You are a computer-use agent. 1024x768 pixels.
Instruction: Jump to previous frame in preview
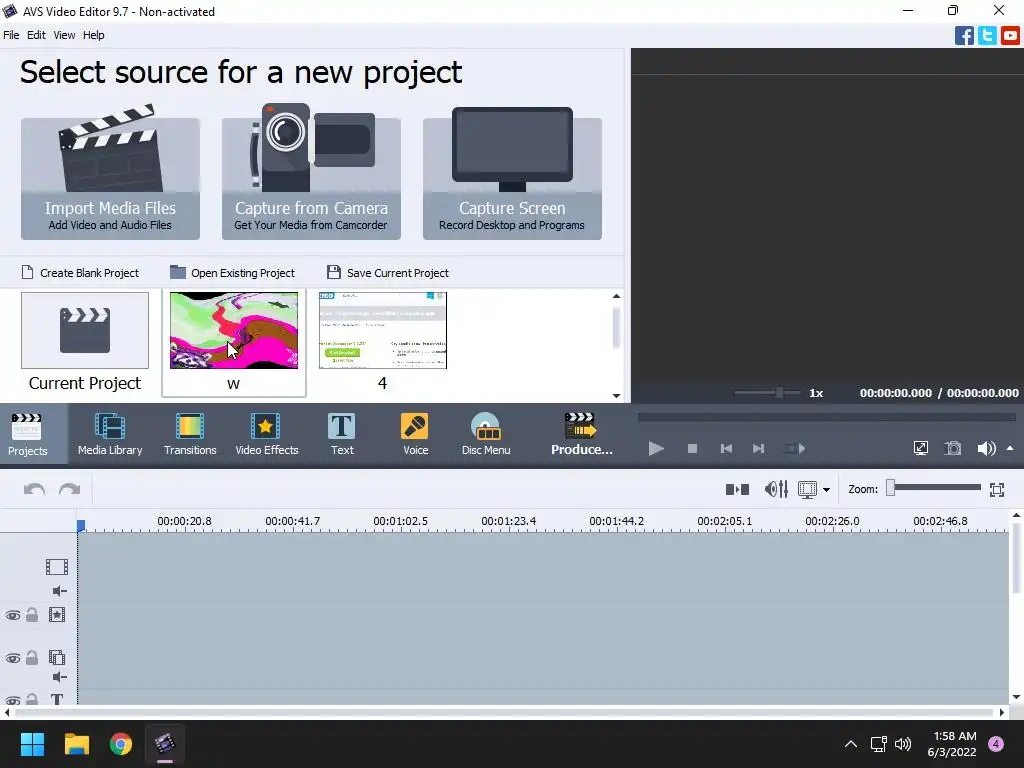(x=726, y=449)
